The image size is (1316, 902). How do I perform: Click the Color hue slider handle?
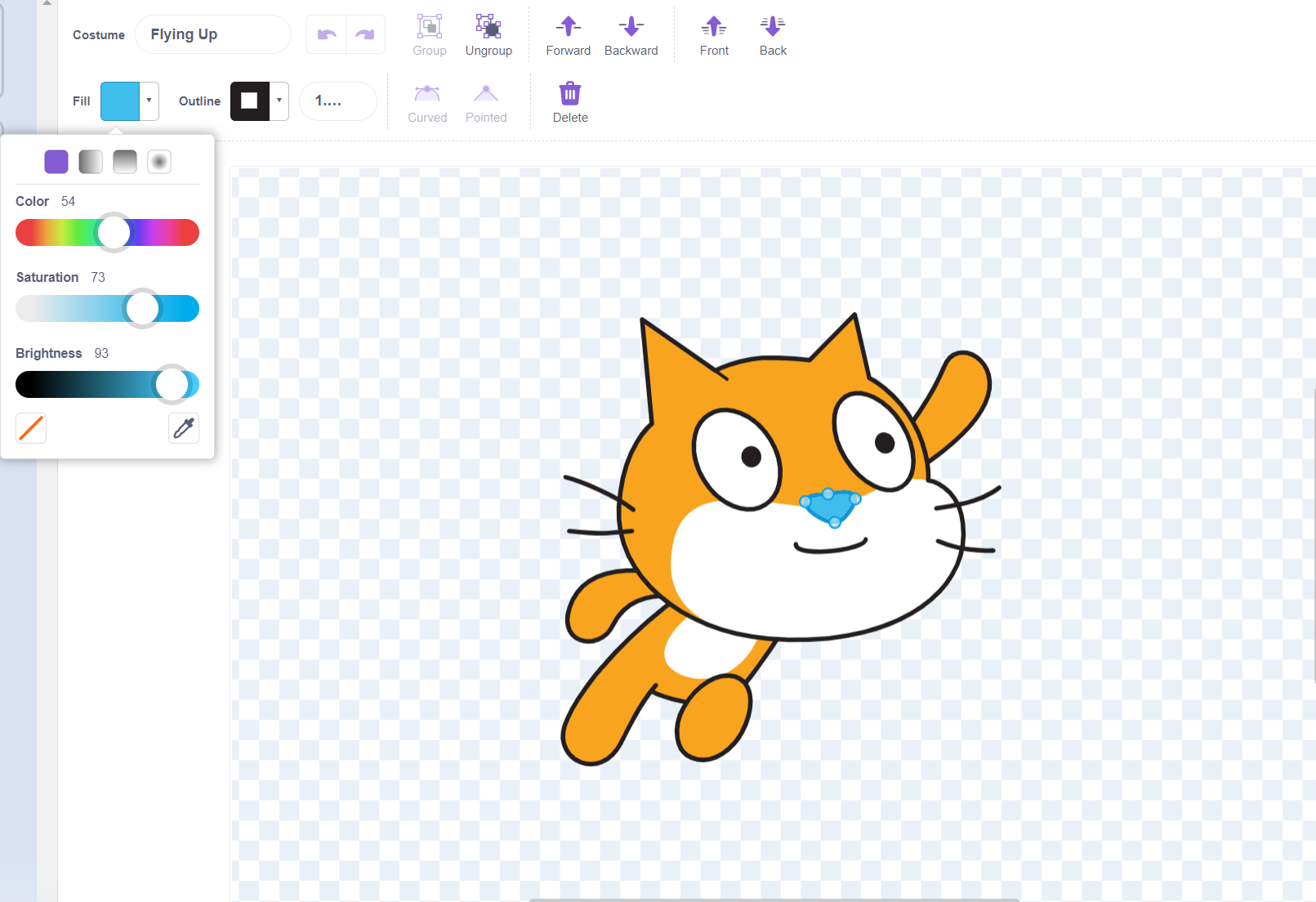coord(114,233)
